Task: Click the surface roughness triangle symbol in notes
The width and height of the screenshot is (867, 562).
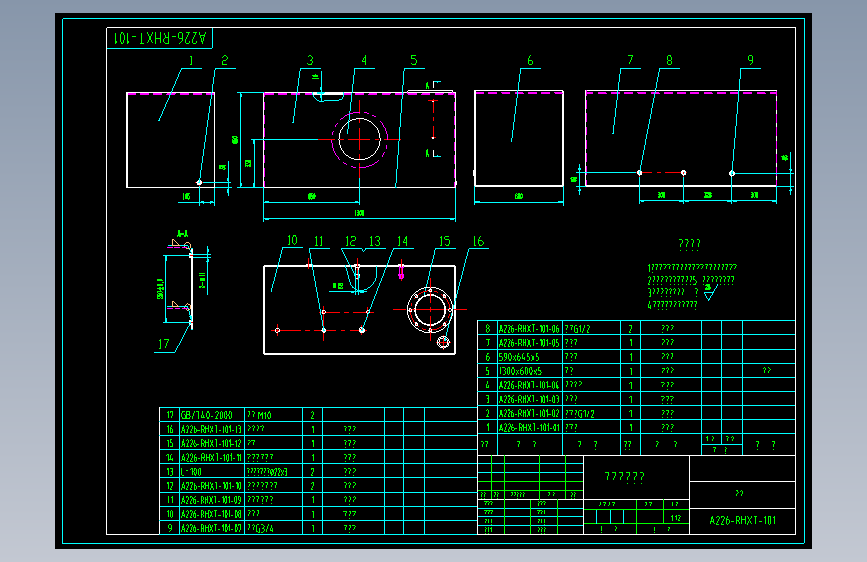Action: [710, 292]
